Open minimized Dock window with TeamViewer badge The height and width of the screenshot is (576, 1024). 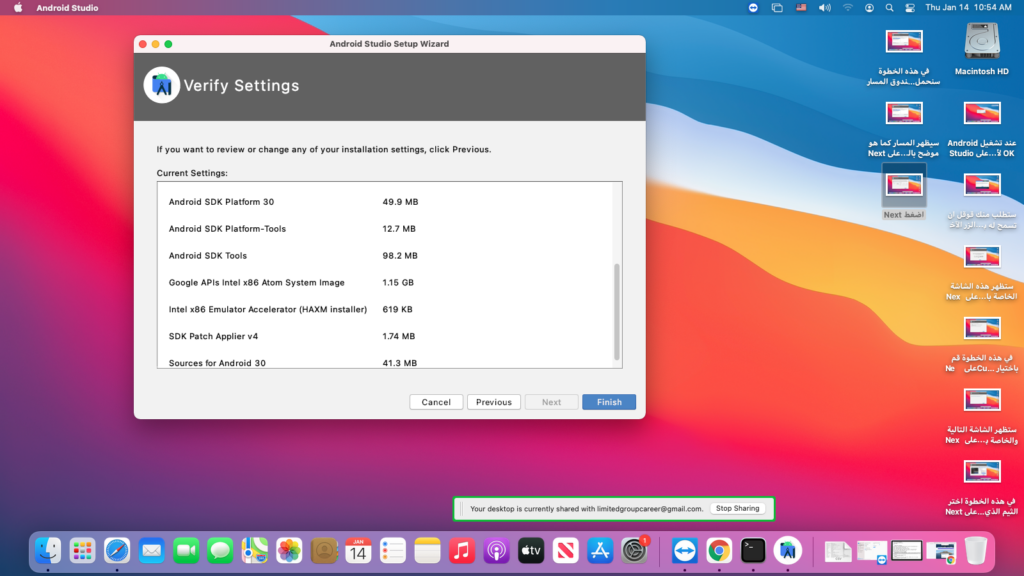tap(872, 551)
